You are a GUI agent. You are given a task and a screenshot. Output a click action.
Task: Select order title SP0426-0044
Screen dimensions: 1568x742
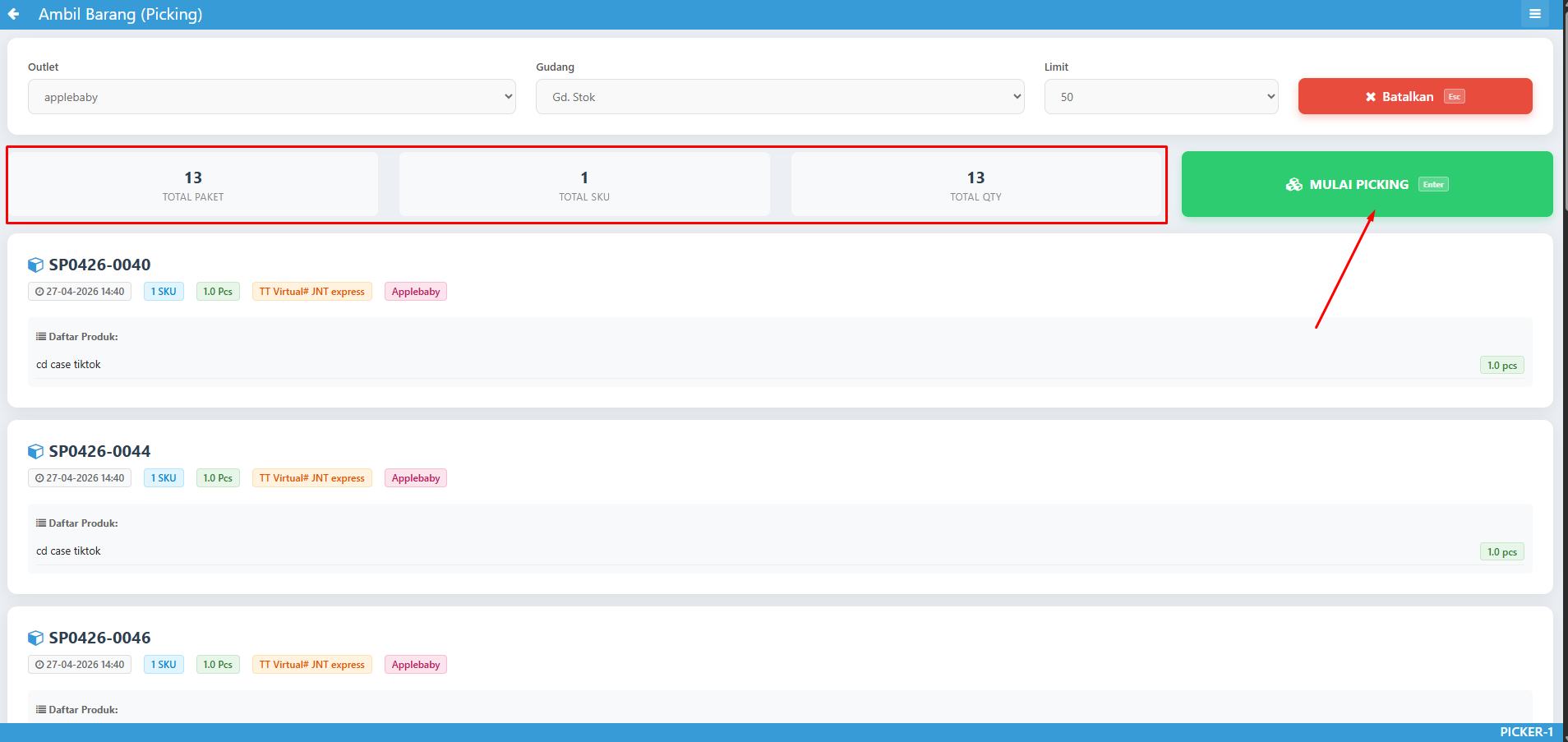click(99, 451)
